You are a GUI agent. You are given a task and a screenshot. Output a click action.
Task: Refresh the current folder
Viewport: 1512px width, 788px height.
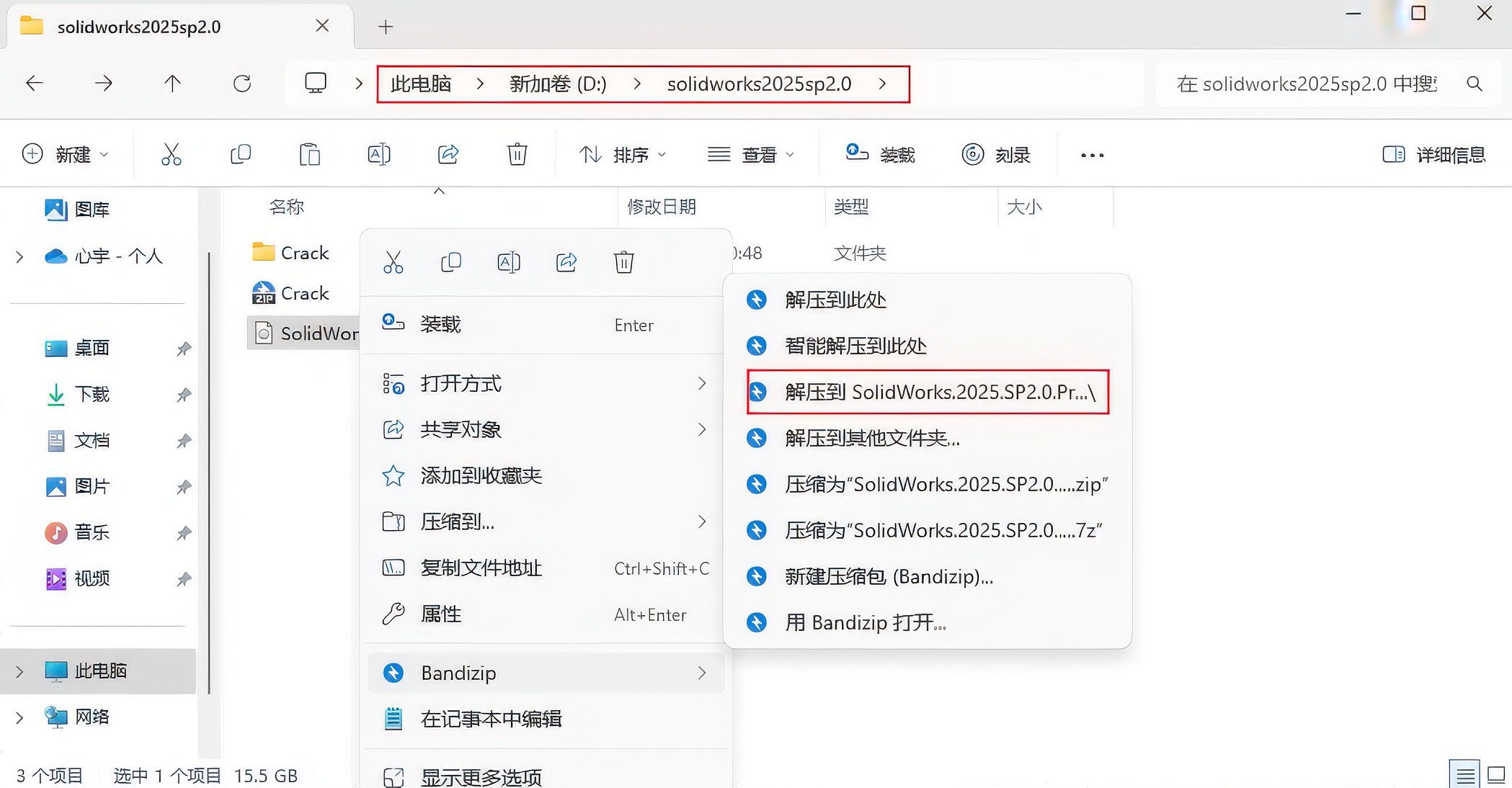click(x=242, y=84)
